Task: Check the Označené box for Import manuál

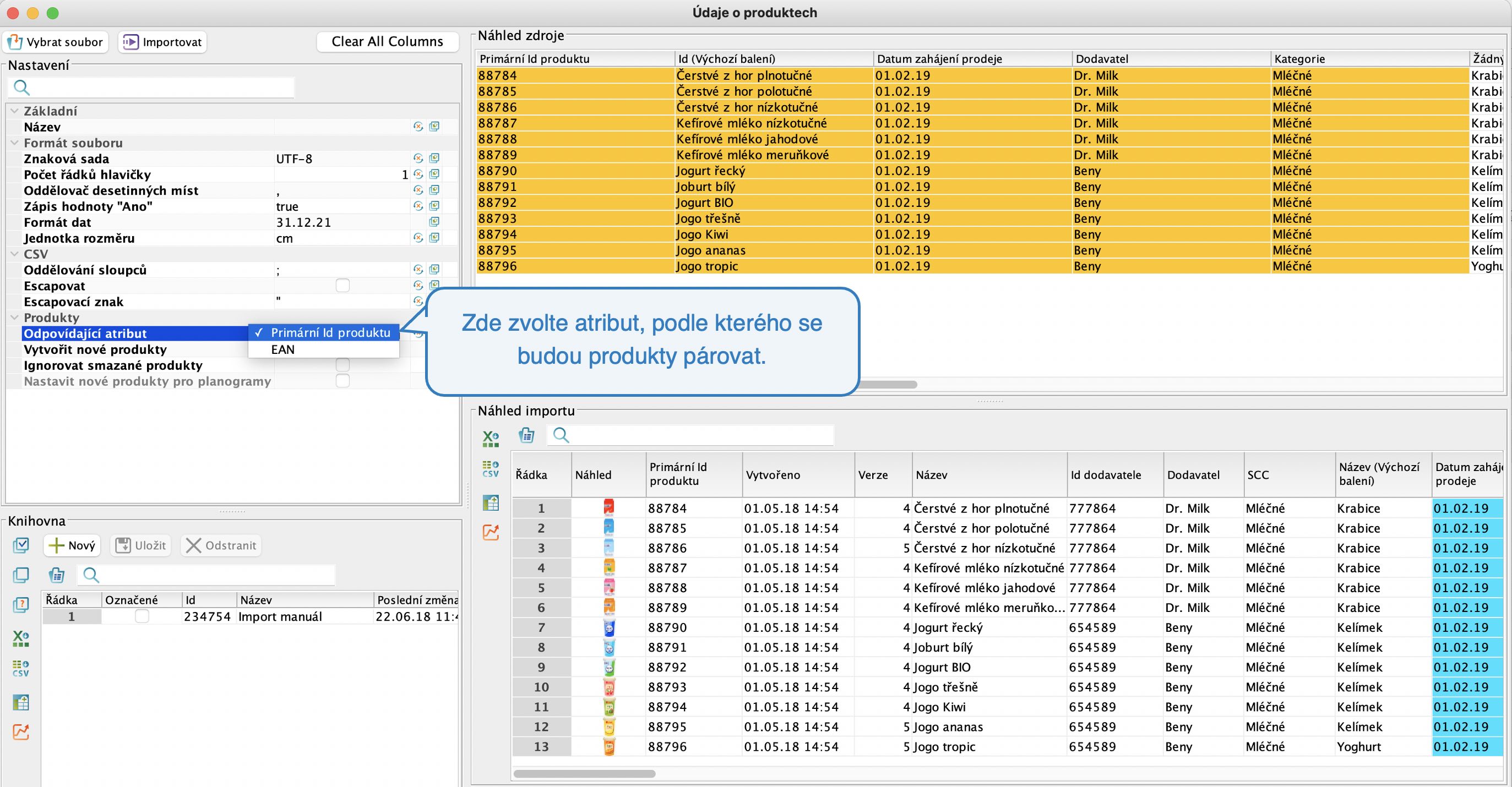Action: [x=142, y=616]
